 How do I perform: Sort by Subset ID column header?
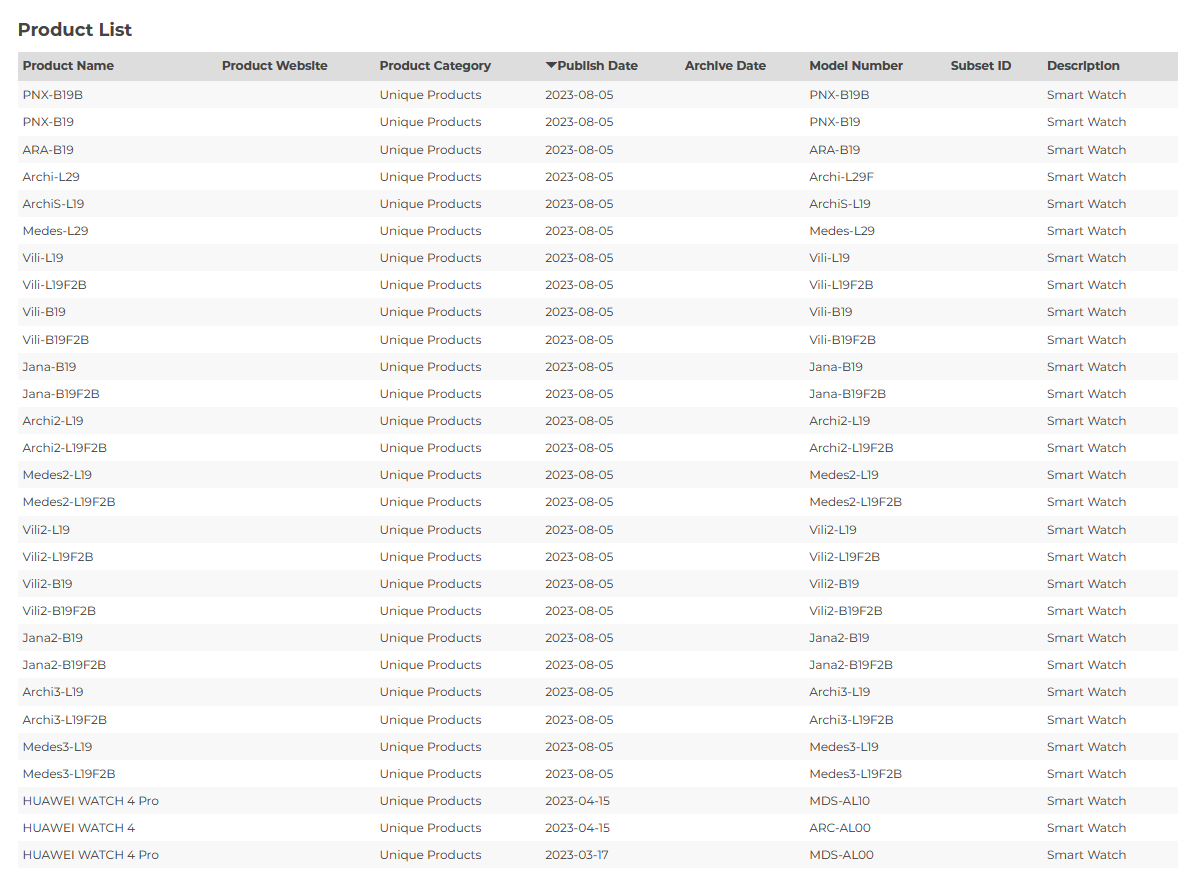click(980, 66)
